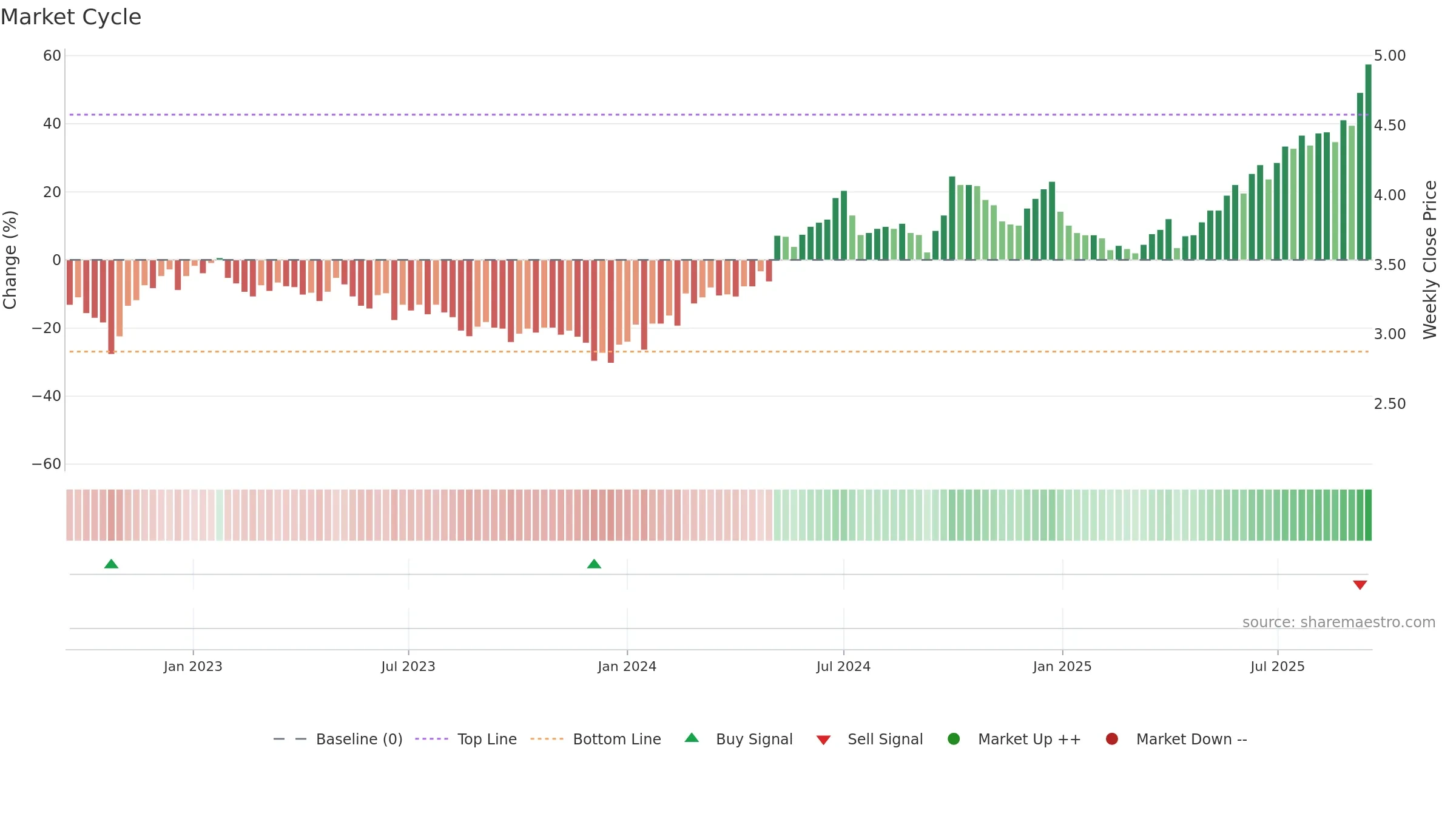Click the Jan 2025 axis label

pyautogui.click(x=1062, y=666)
